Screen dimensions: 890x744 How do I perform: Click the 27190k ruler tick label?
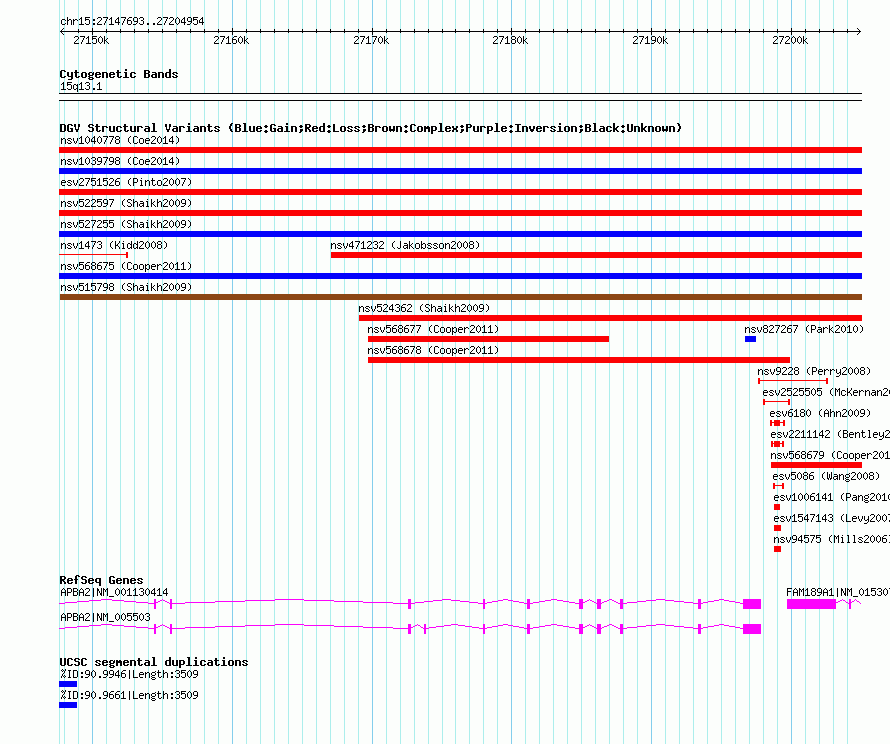650,40
